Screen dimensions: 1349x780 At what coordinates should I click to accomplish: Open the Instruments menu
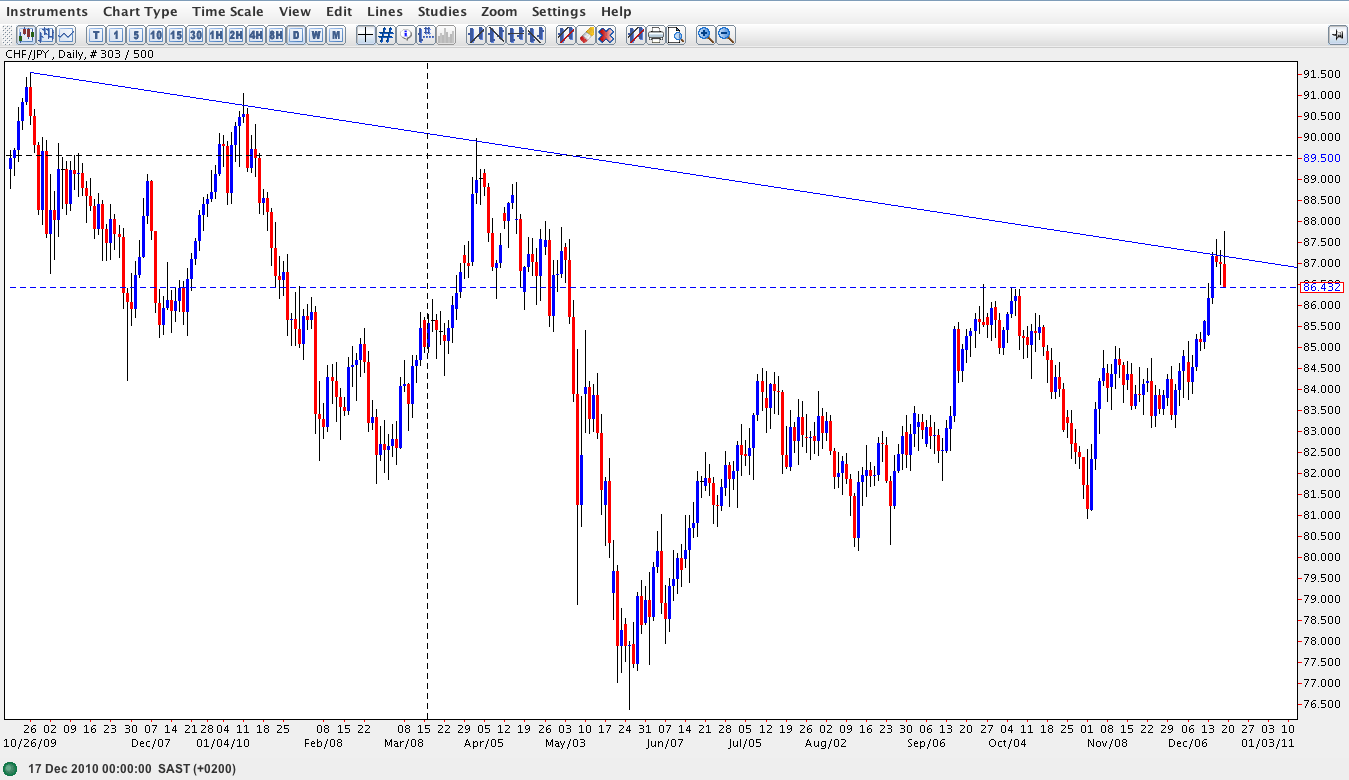47,11
